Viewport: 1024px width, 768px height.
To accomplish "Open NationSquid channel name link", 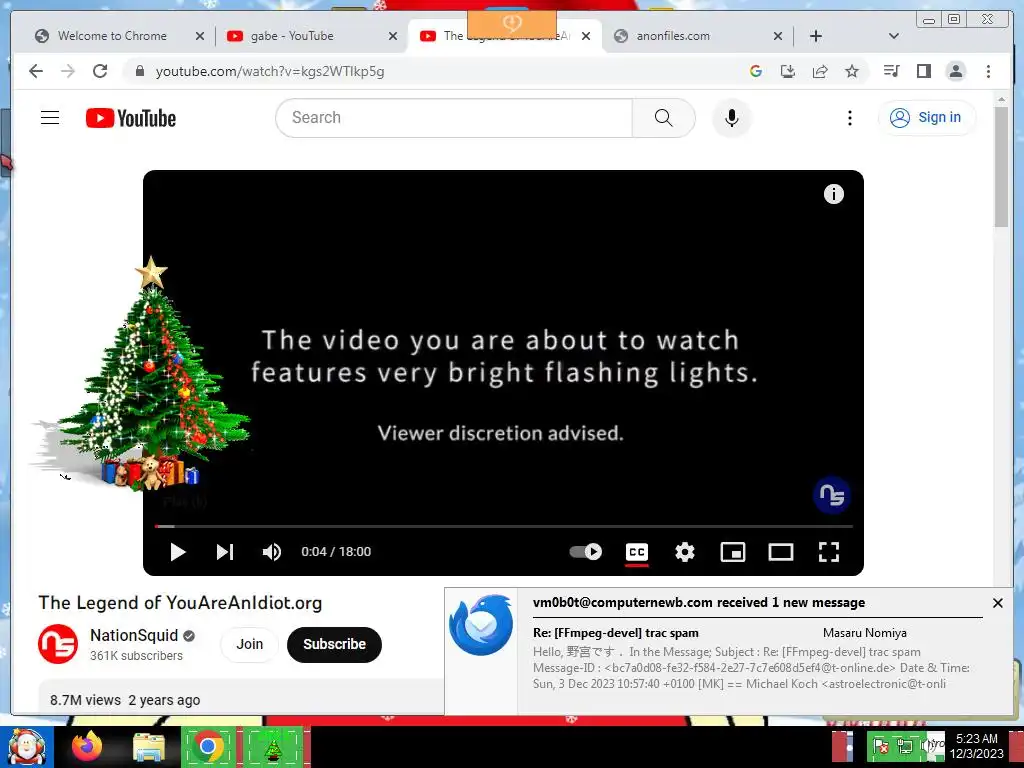I will click(x=134, y=635).
